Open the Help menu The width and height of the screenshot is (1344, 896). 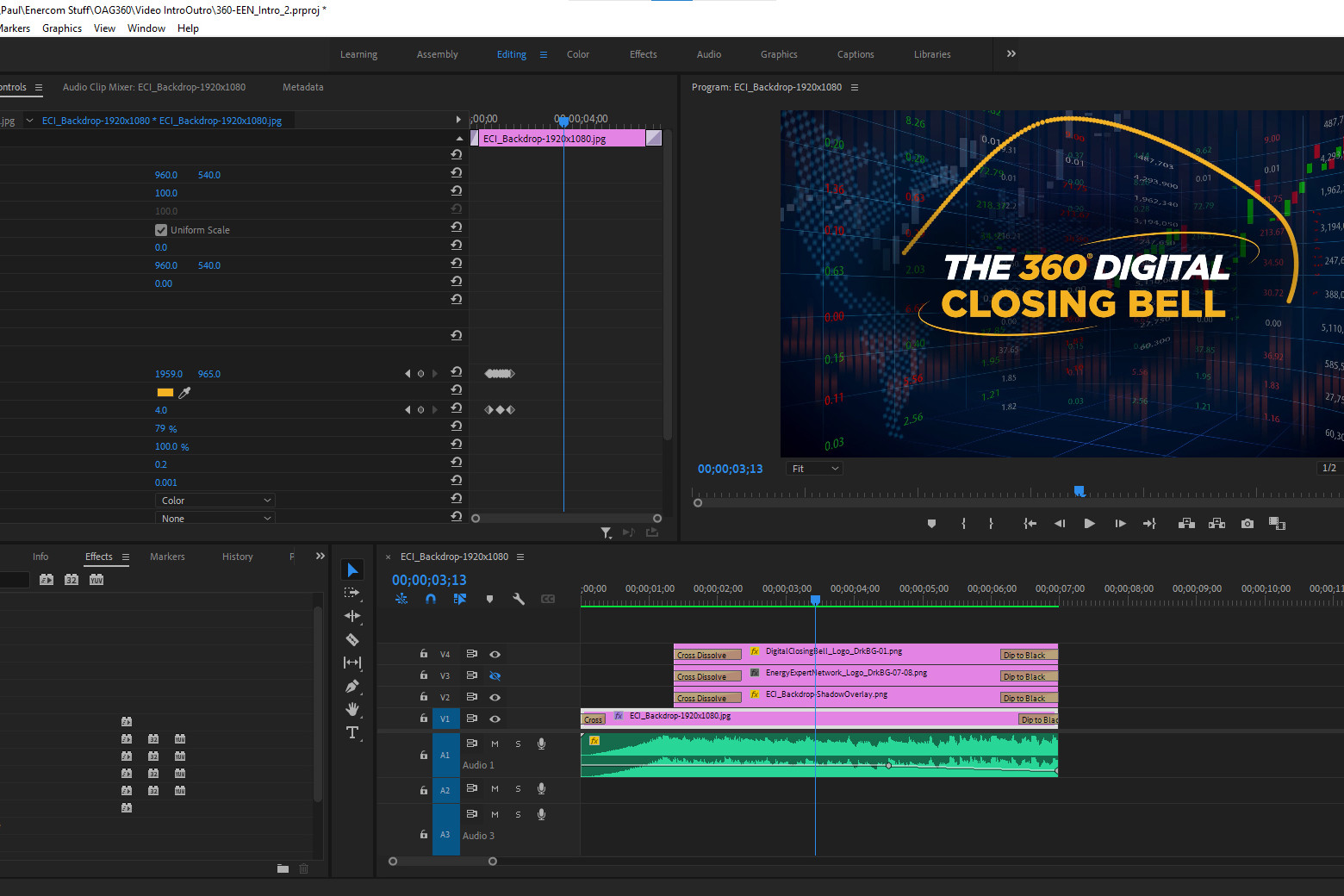(x=188, y=28)
